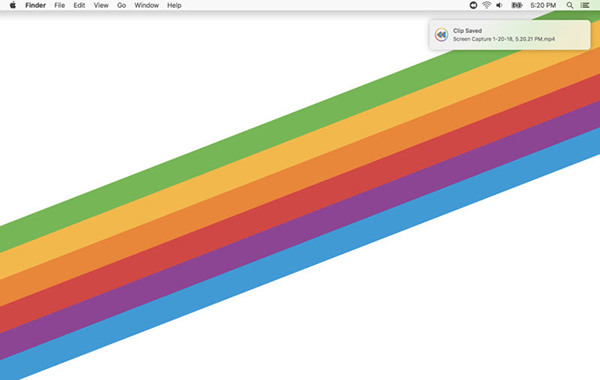Open the volume control in menu bar
The image size is (600, 380).
pos(499,5)
